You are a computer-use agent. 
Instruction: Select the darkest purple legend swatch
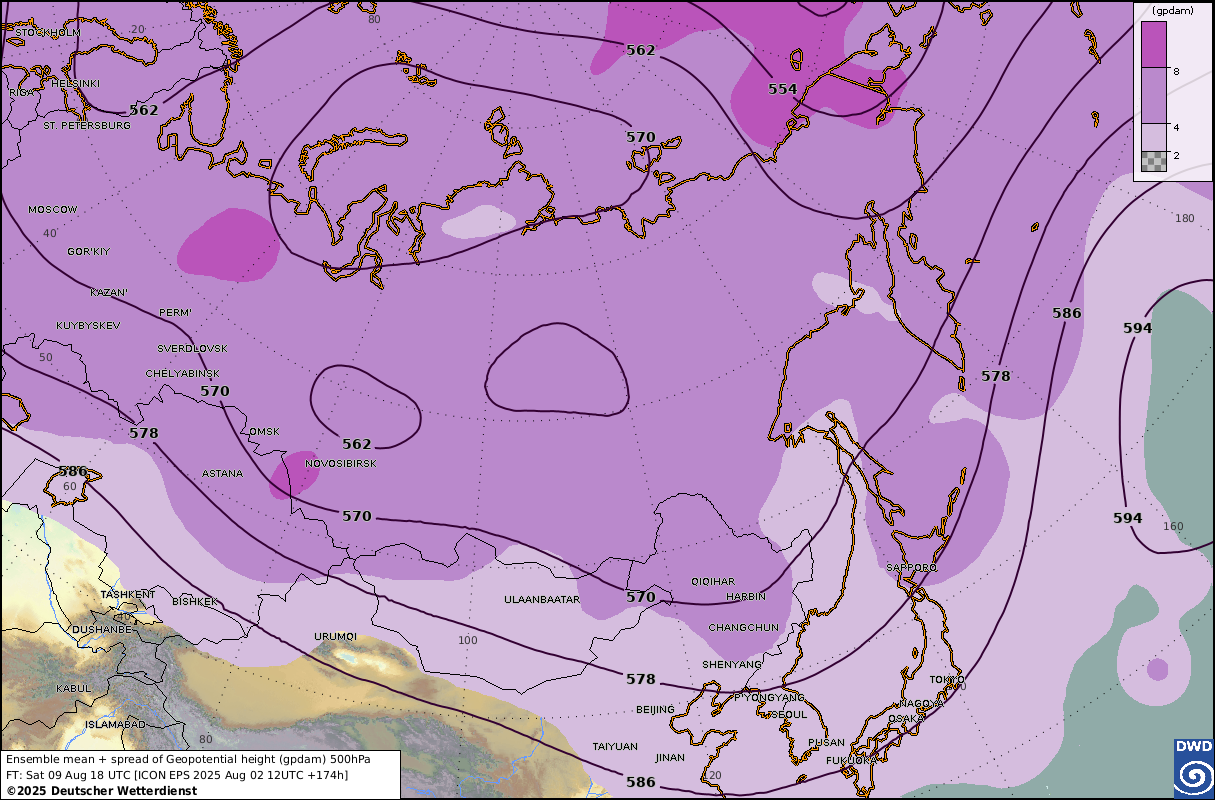coord(1154,45)
